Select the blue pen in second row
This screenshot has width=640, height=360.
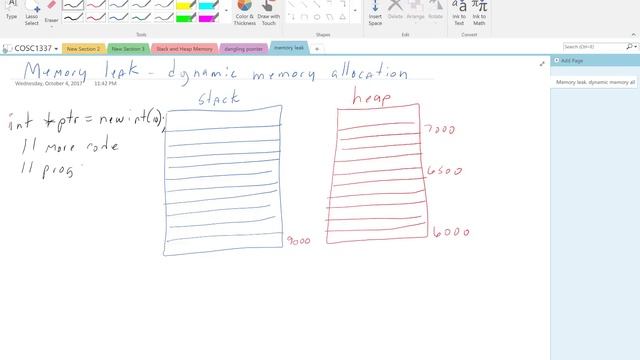click(x=119, y=18)
